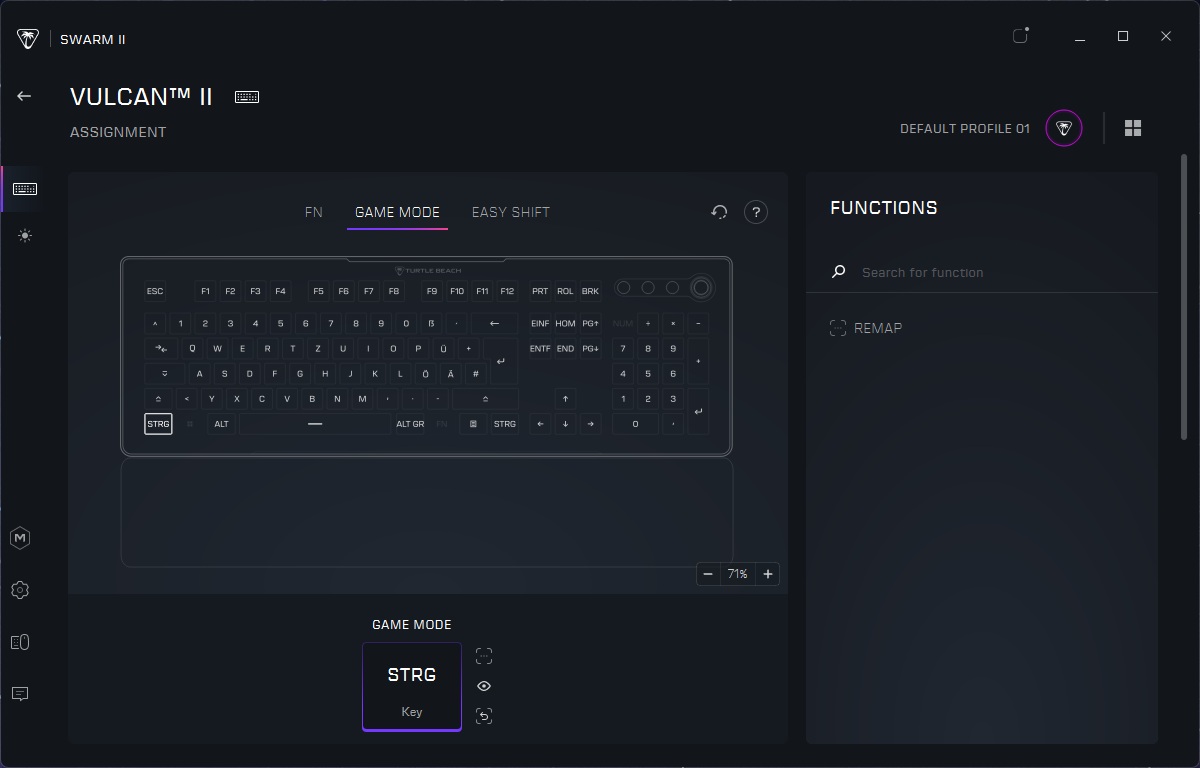Open the EASY SHIFT tab
This screenshot has width=1200, height=768.
click(x=511, y=212)
